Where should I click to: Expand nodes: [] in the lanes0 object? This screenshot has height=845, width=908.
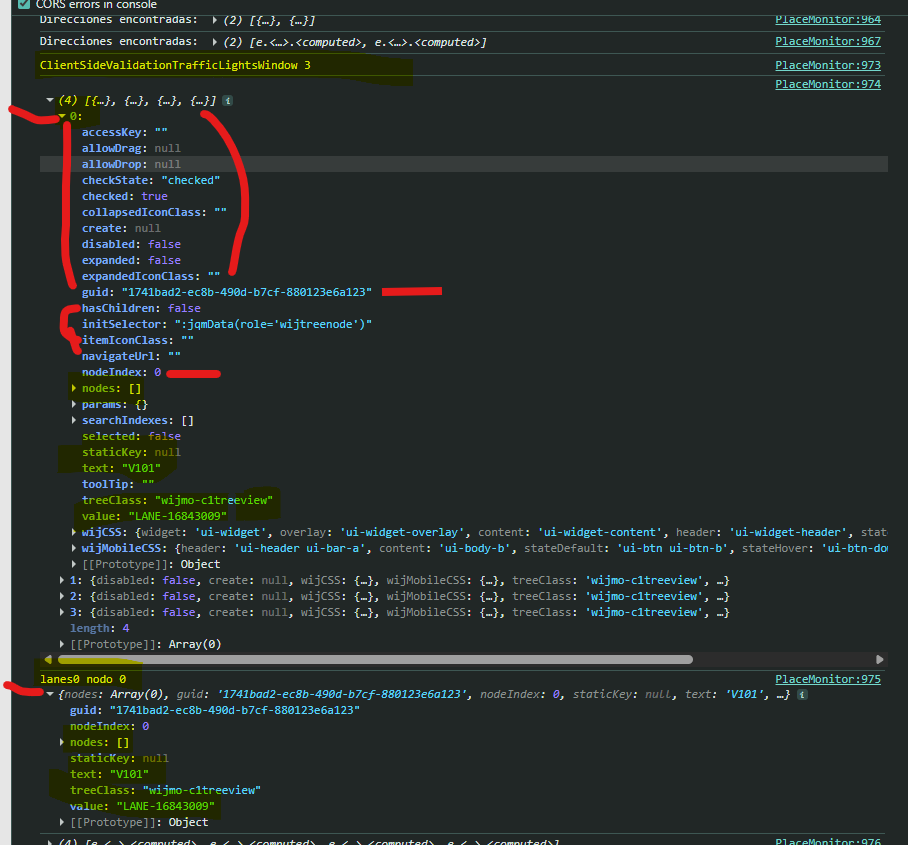tap(62, 742)
